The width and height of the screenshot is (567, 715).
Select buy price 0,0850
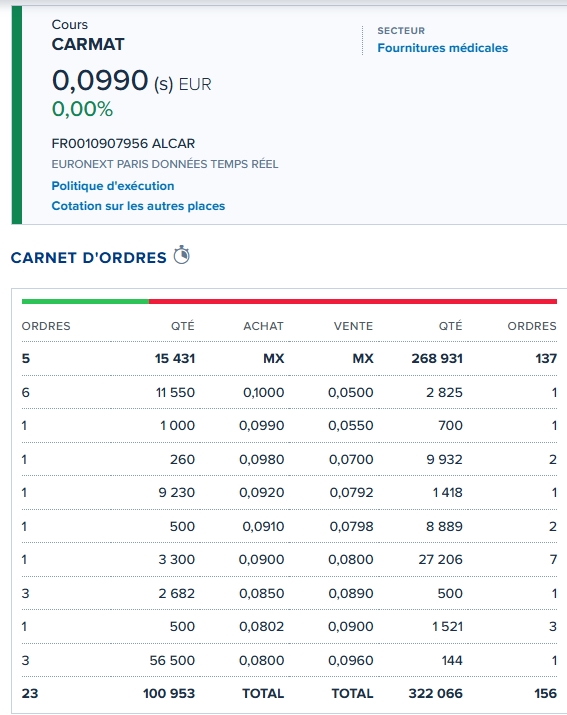point(262,593)
